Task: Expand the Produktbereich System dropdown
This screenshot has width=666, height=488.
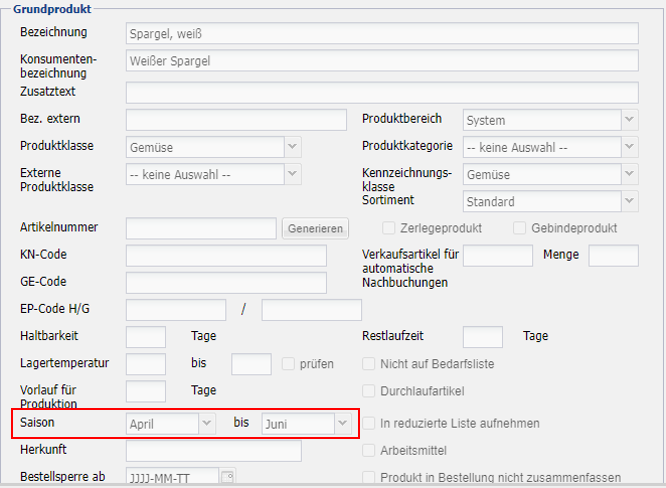Action: 550,120
